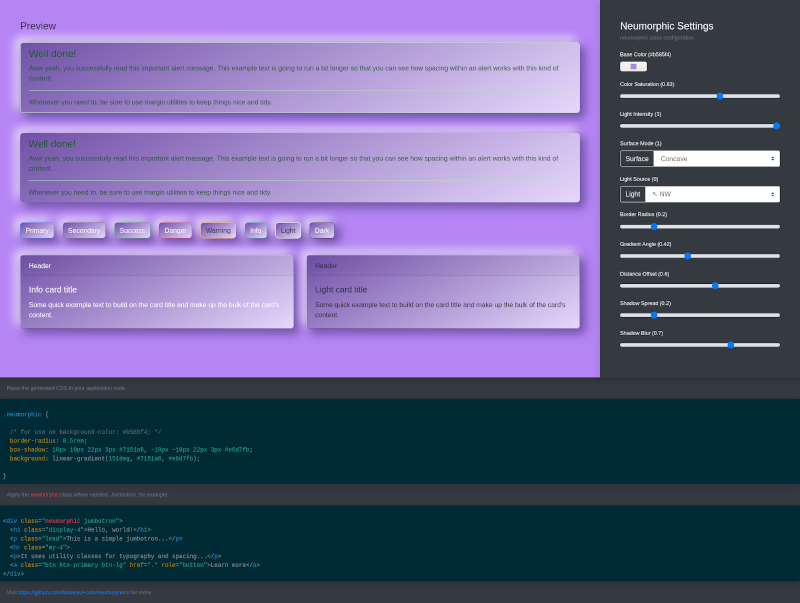Click the Primary button in the preview
The image size is (800, 603).
click(x=37, y=230)
